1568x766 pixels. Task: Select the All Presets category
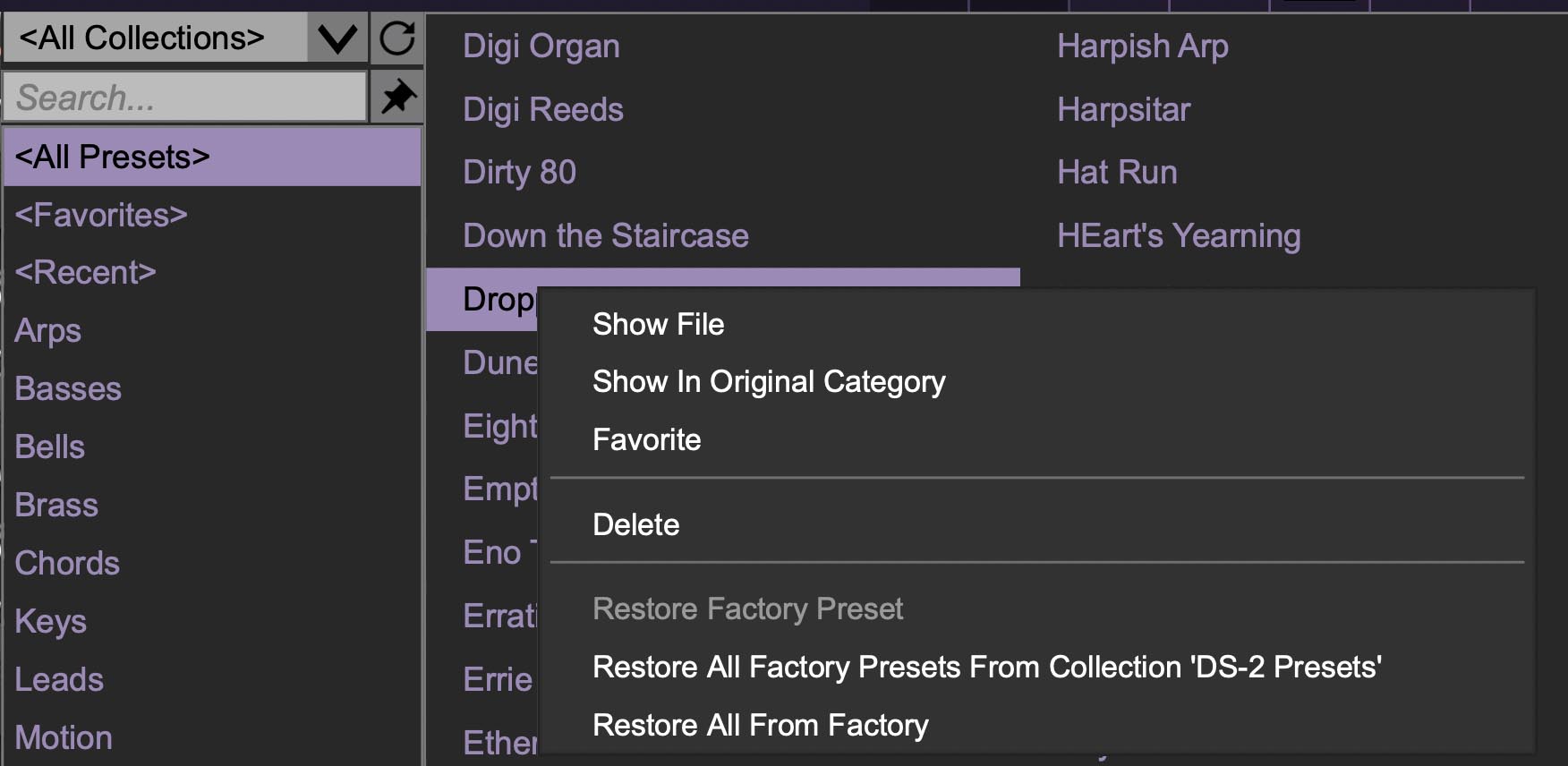(212, 157)
